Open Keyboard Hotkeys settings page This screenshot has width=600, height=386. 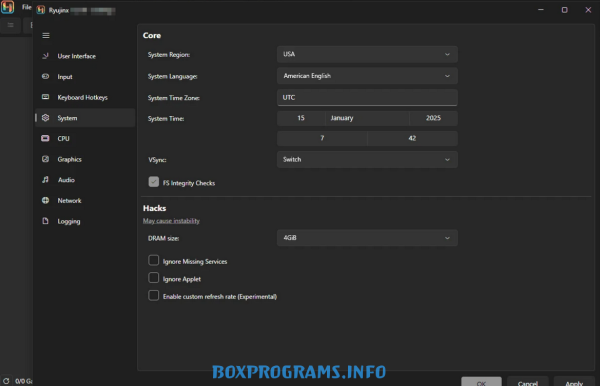click(85, 97)
